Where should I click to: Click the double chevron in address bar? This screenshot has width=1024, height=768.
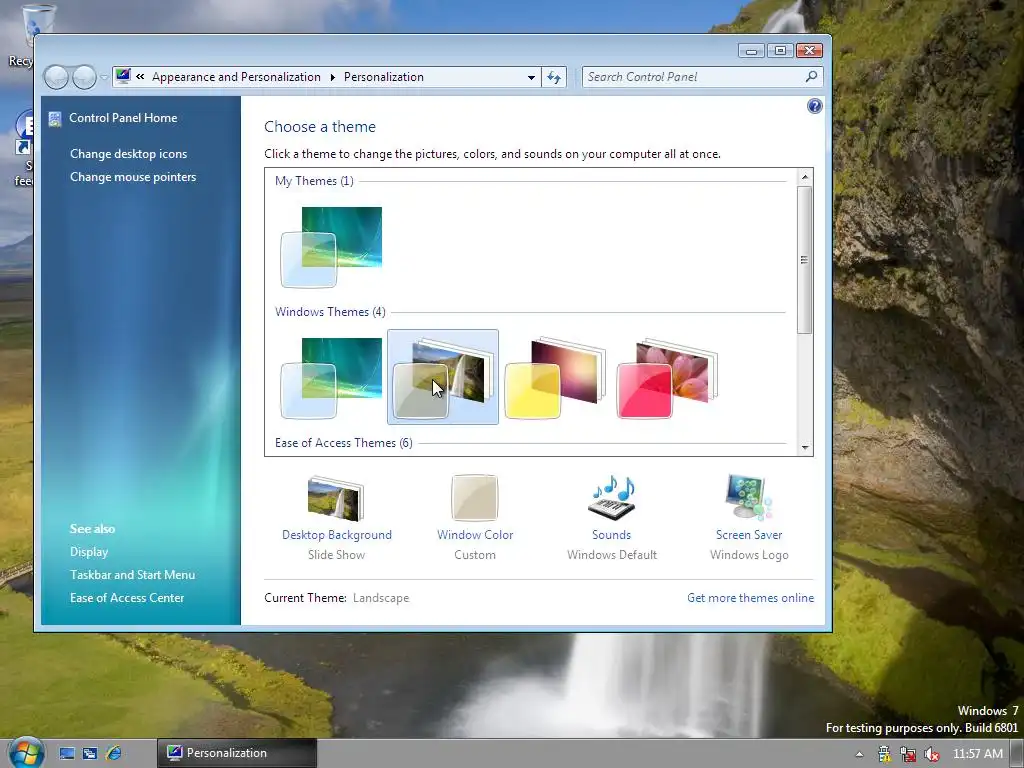(x=140, y=77)
